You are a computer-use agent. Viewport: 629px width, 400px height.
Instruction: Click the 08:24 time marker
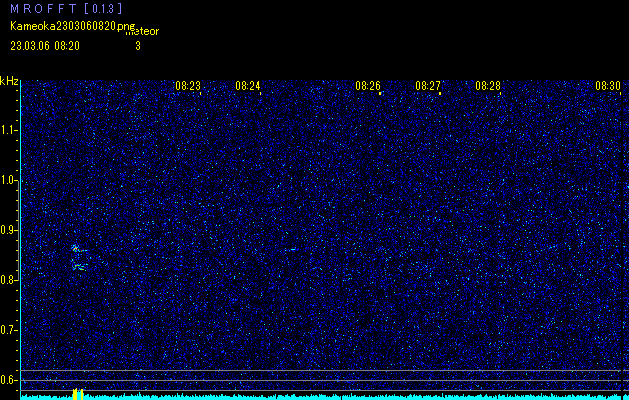click(248, 85)
